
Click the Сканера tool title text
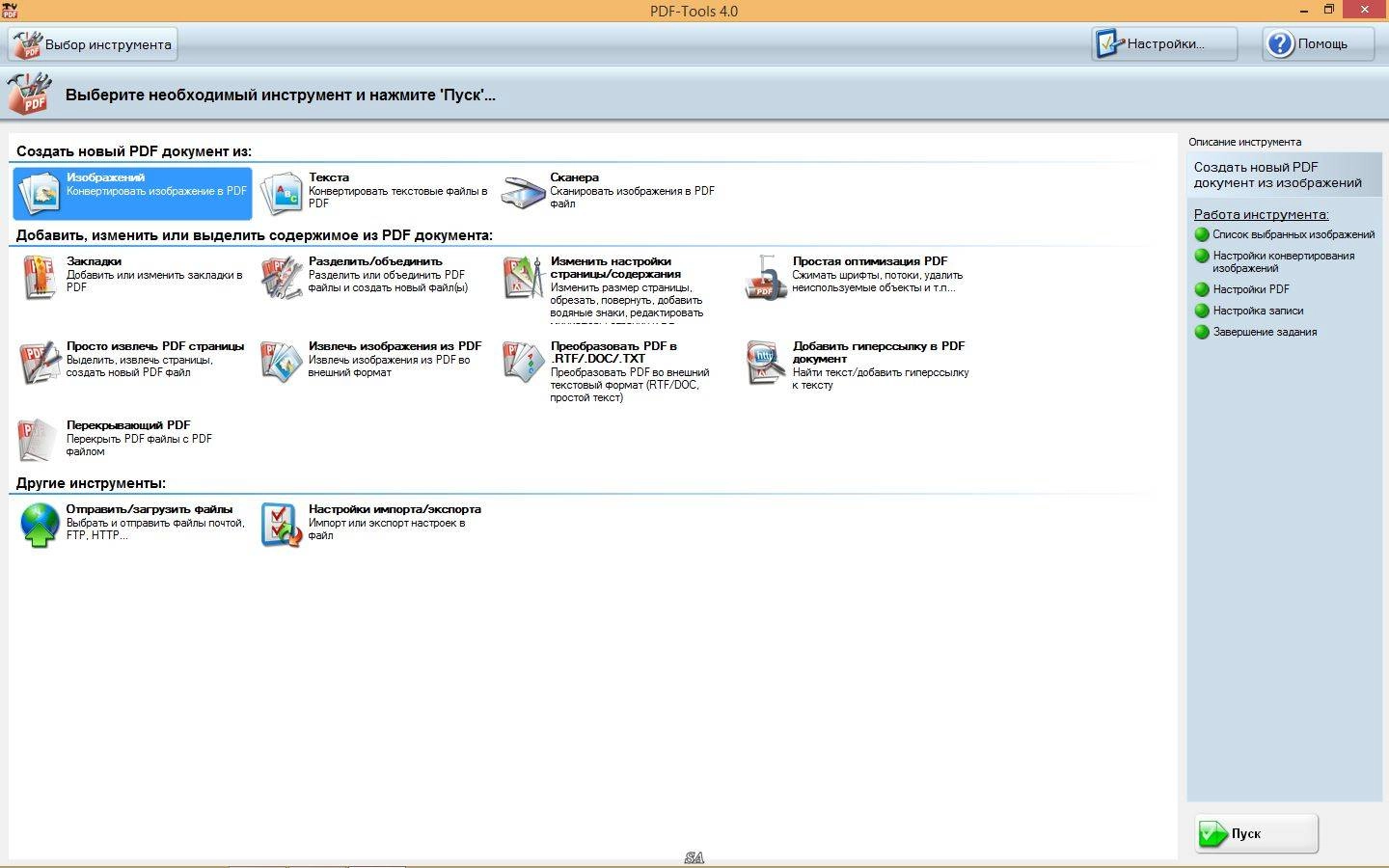click(574, 177)
